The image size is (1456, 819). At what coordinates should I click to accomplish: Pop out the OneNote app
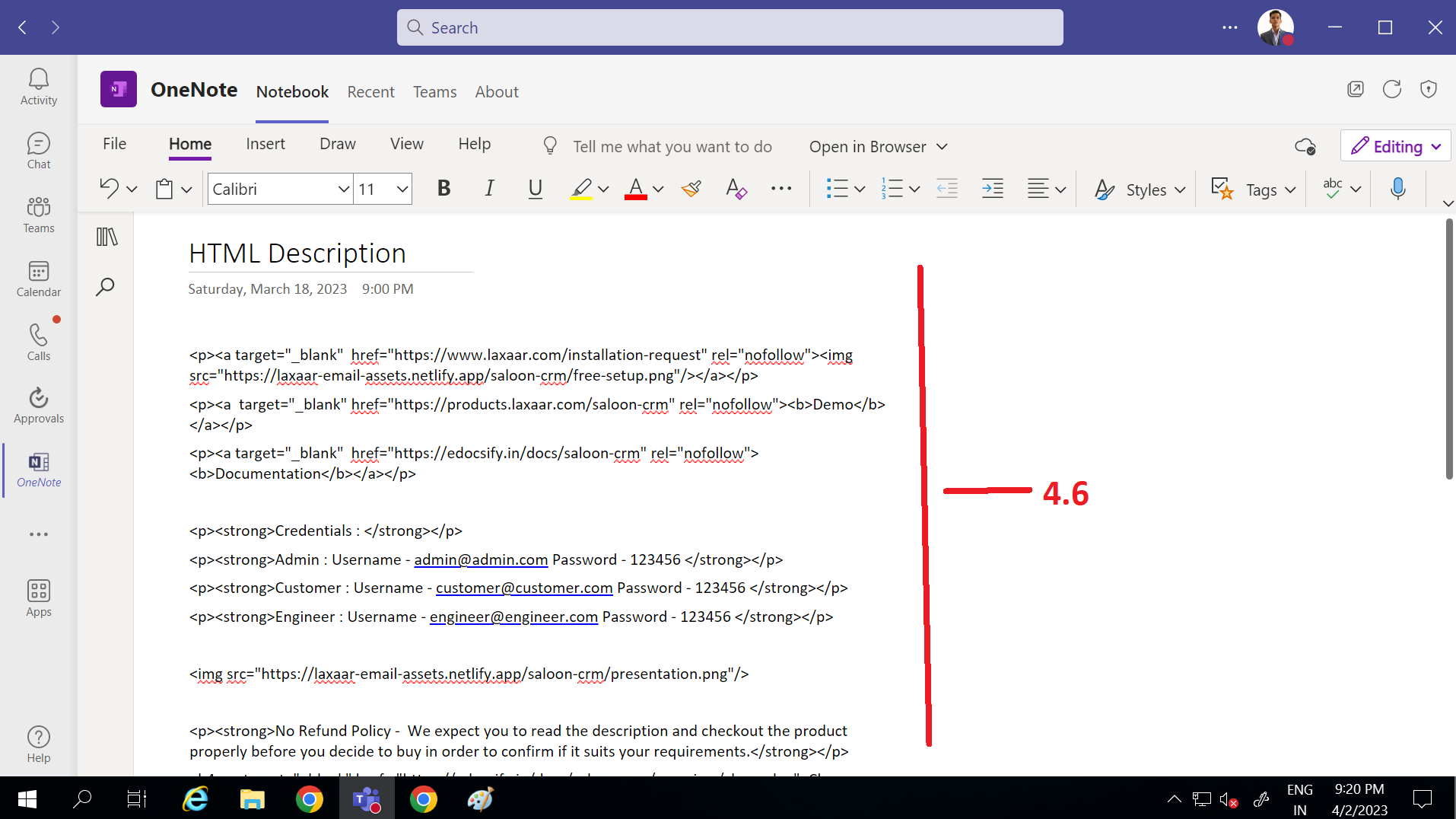coord(1356,89)
